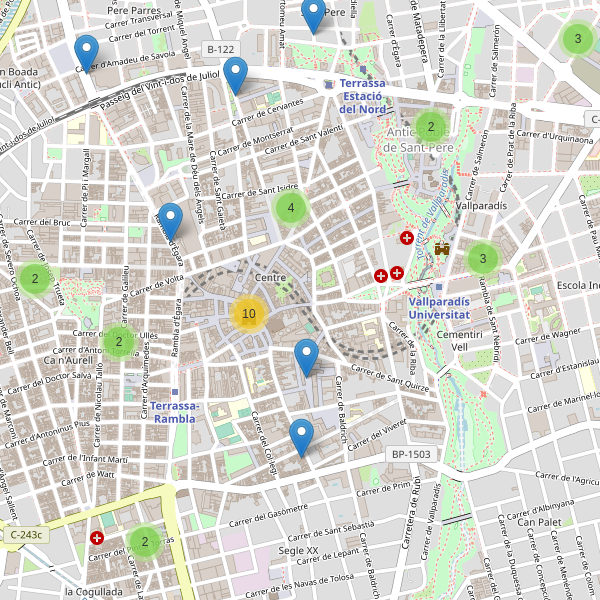600x600 pixels.
Task: Click the Carrer de Prim street label
Action: click(383, 489)
